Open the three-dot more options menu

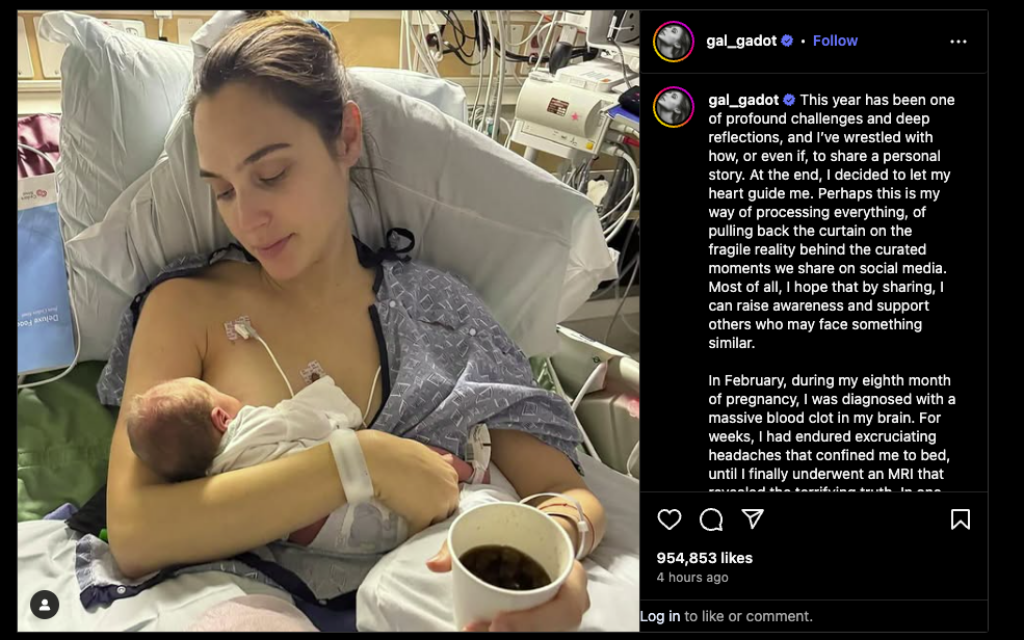958,41
